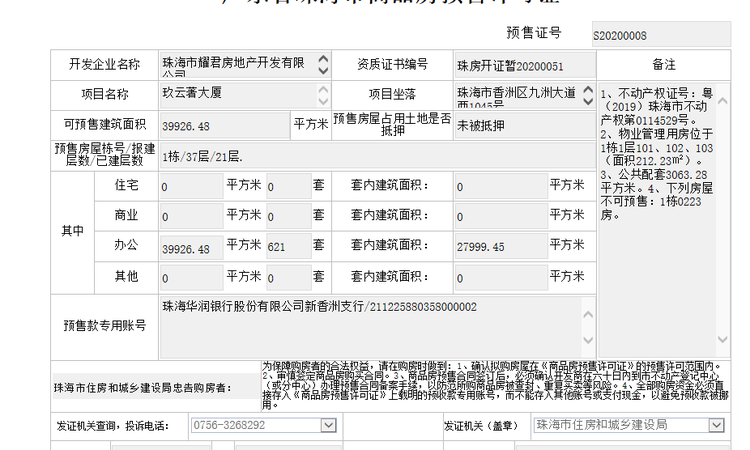
Task: Click up arrow of 预售款专用账号 scrollbar
Action: (588, 315)
